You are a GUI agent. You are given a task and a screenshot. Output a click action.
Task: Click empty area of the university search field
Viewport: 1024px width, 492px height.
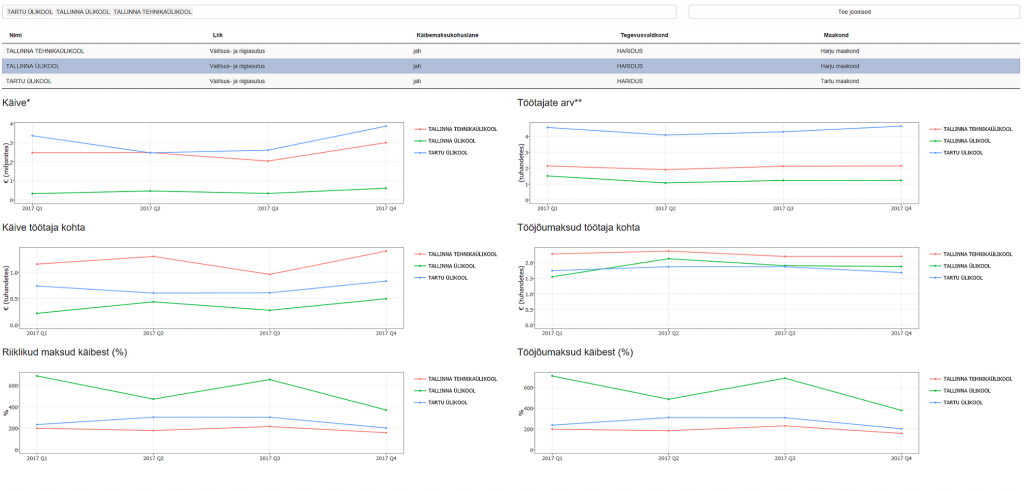pos(431,12)
